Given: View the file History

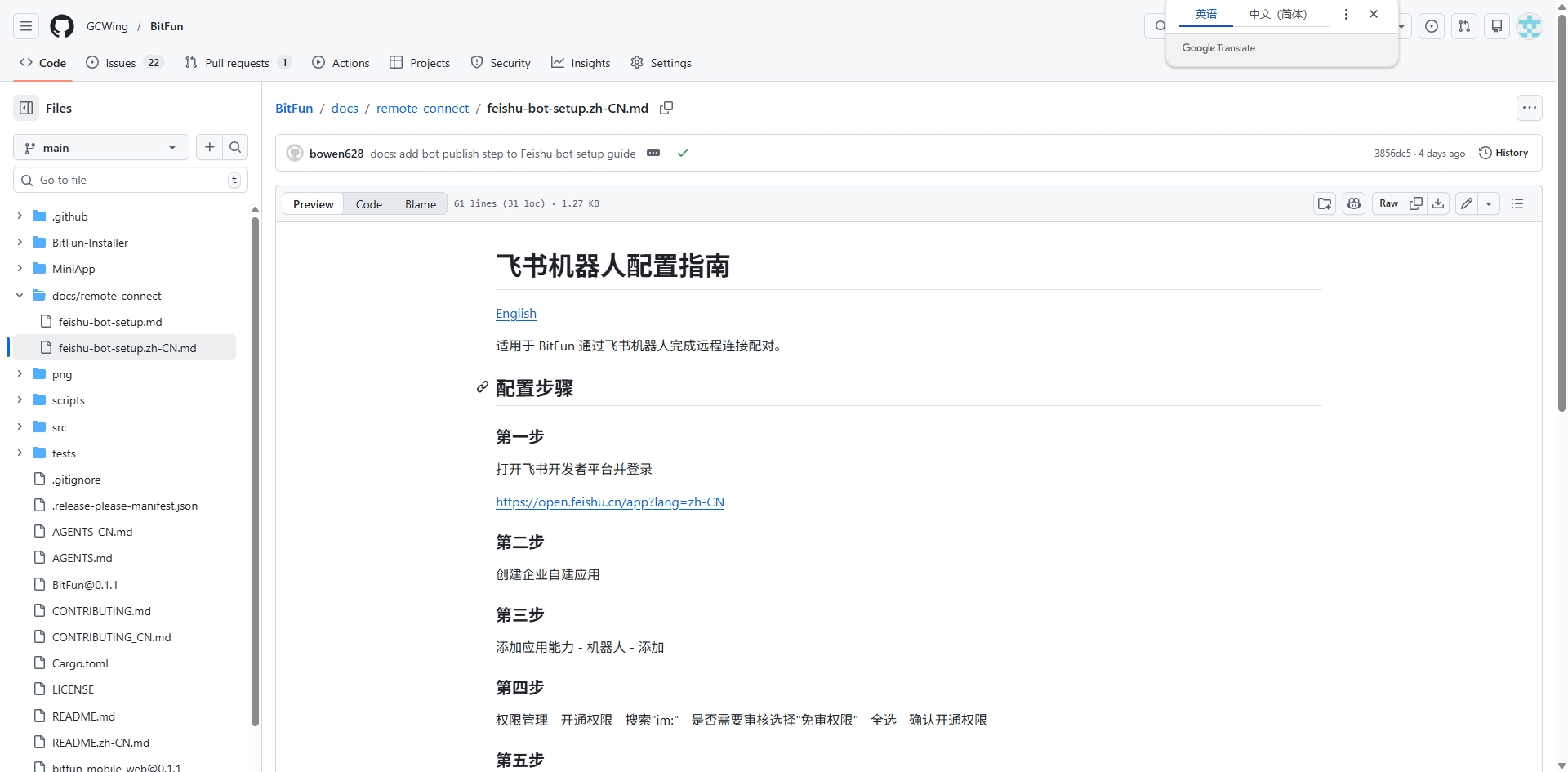Looking at the screenshot, I should [x=1503, y=153].
